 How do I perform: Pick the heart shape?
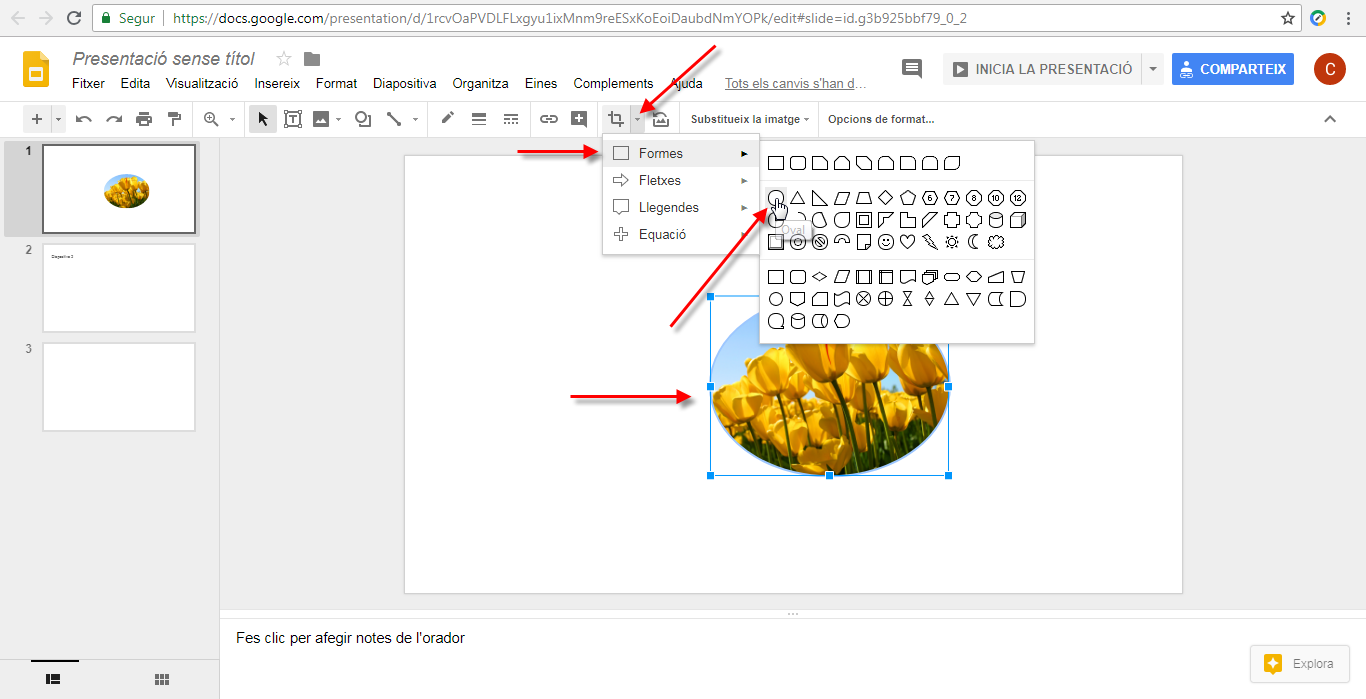(x=908, y=242)
